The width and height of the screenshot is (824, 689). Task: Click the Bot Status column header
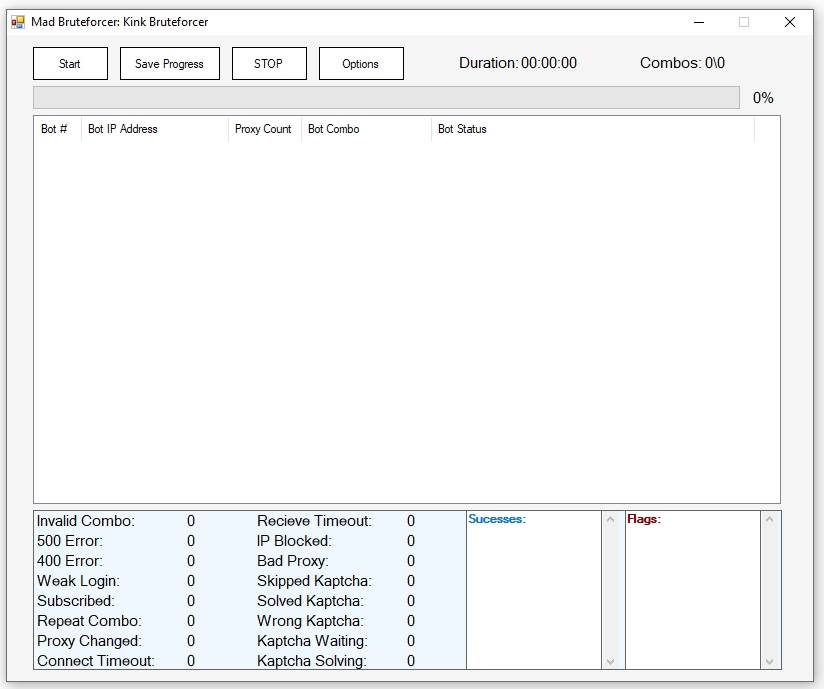click(x=590, y=129)
